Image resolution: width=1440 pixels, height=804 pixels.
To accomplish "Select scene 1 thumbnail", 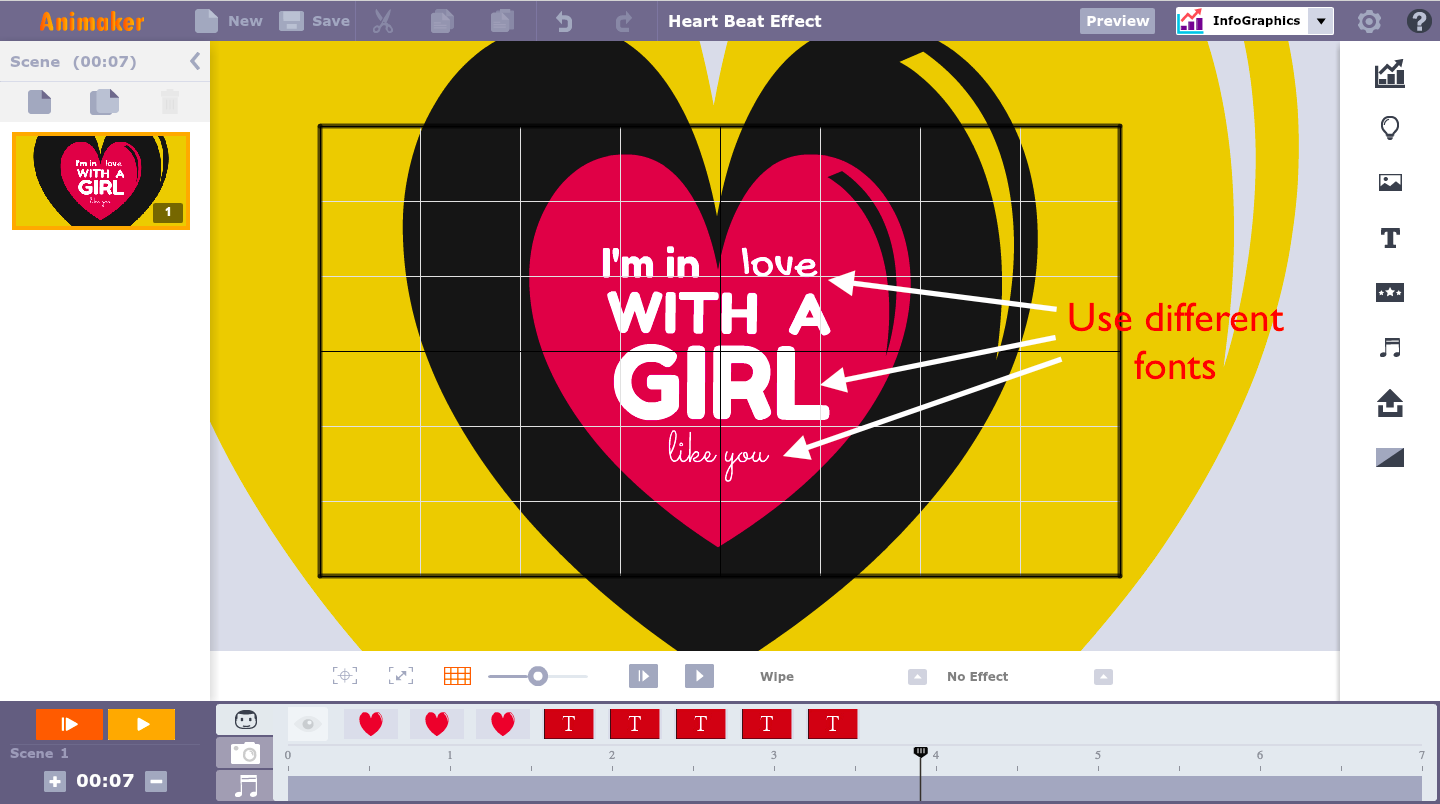I will tap(101, 181).
